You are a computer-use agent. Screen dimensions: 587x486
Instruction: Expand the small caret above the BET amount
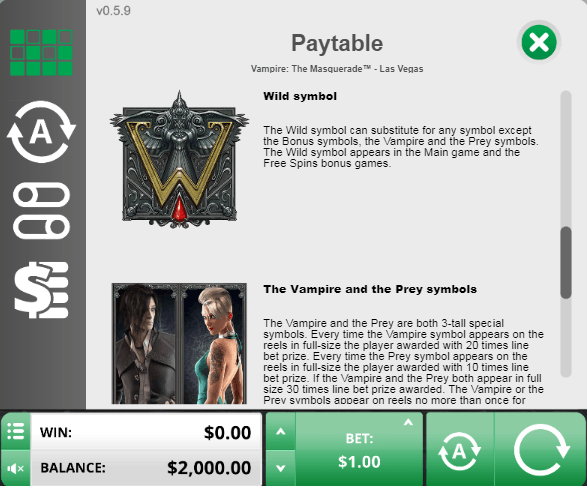coord(408,423)
